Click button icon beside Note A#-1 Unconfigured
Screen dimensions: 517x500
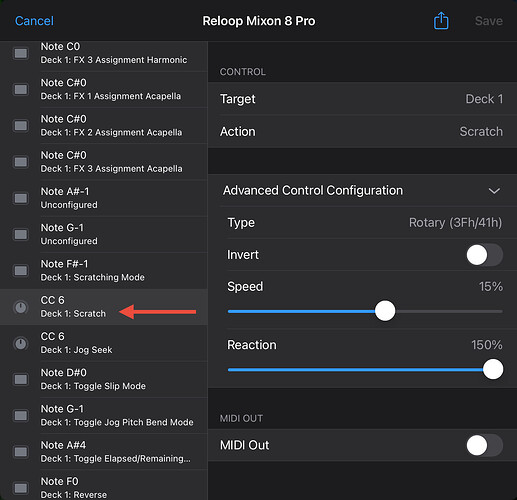pos(21,198)
